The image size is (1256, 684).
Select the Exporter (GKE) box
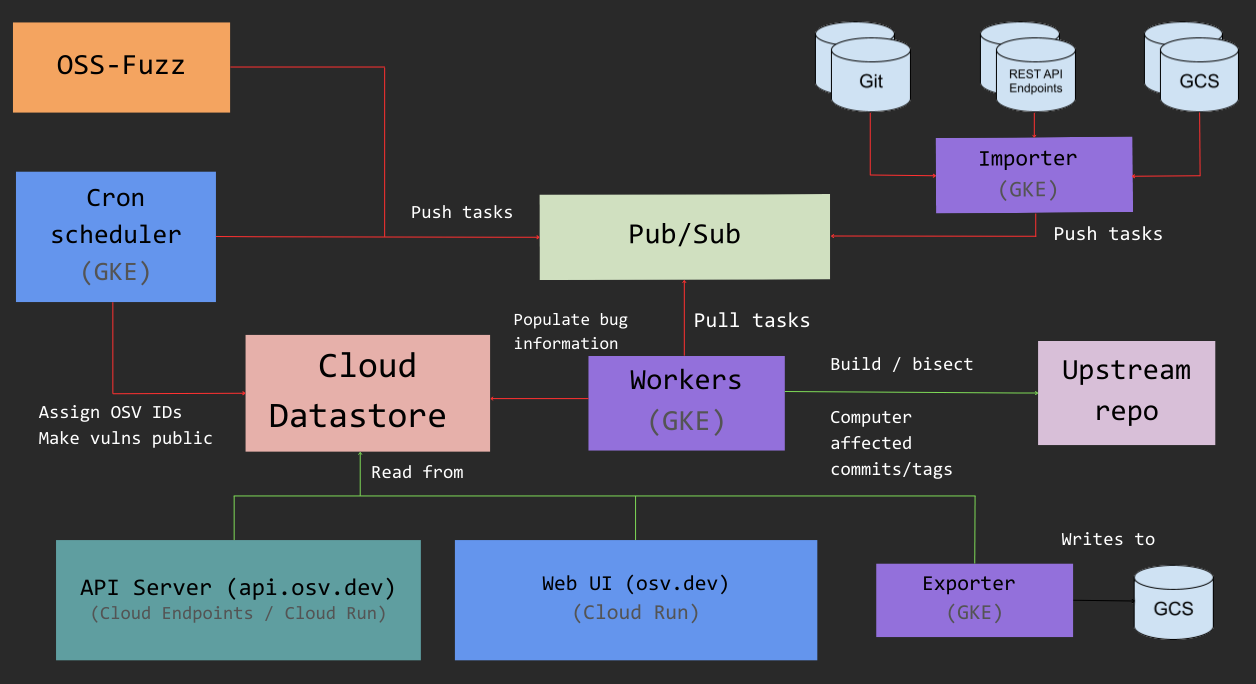pos(974,600)
